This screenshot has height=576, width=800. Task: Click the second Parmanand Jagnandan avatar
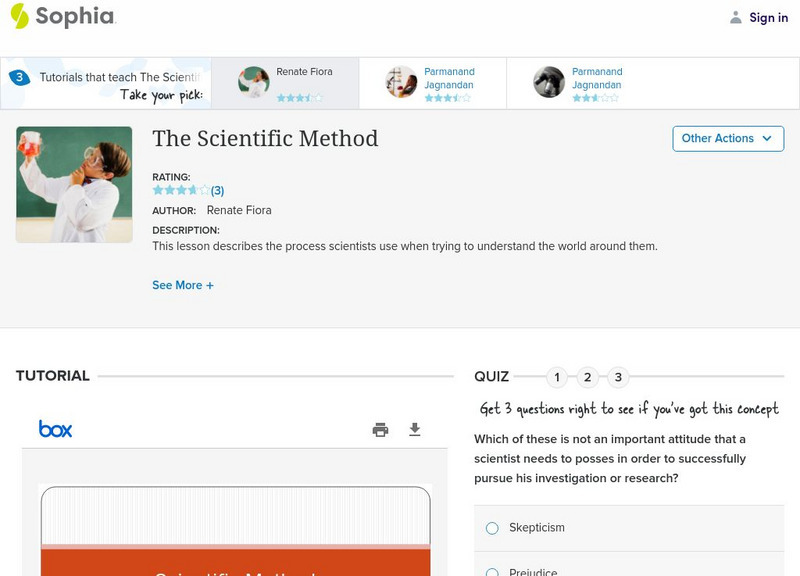(x=549, y=82)
